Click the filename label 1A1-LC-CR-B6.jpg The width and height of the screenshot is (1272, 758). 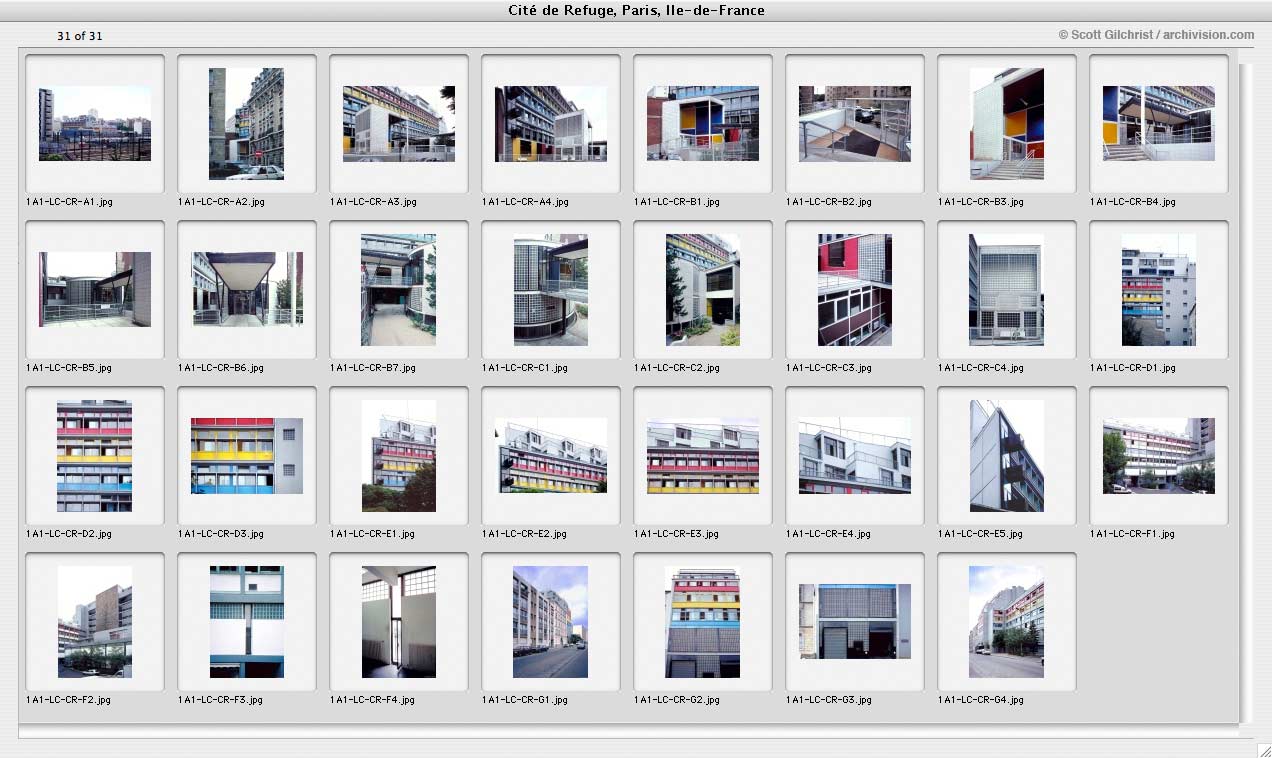coord(221,368)
